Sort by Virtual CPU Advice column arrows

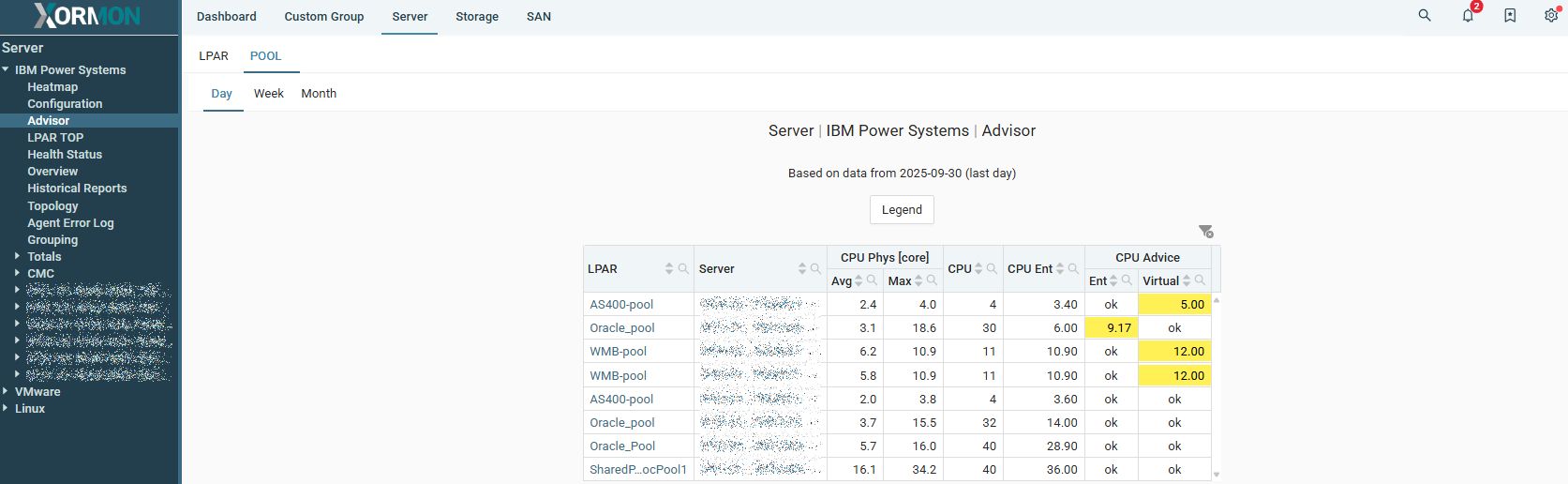1187,280
